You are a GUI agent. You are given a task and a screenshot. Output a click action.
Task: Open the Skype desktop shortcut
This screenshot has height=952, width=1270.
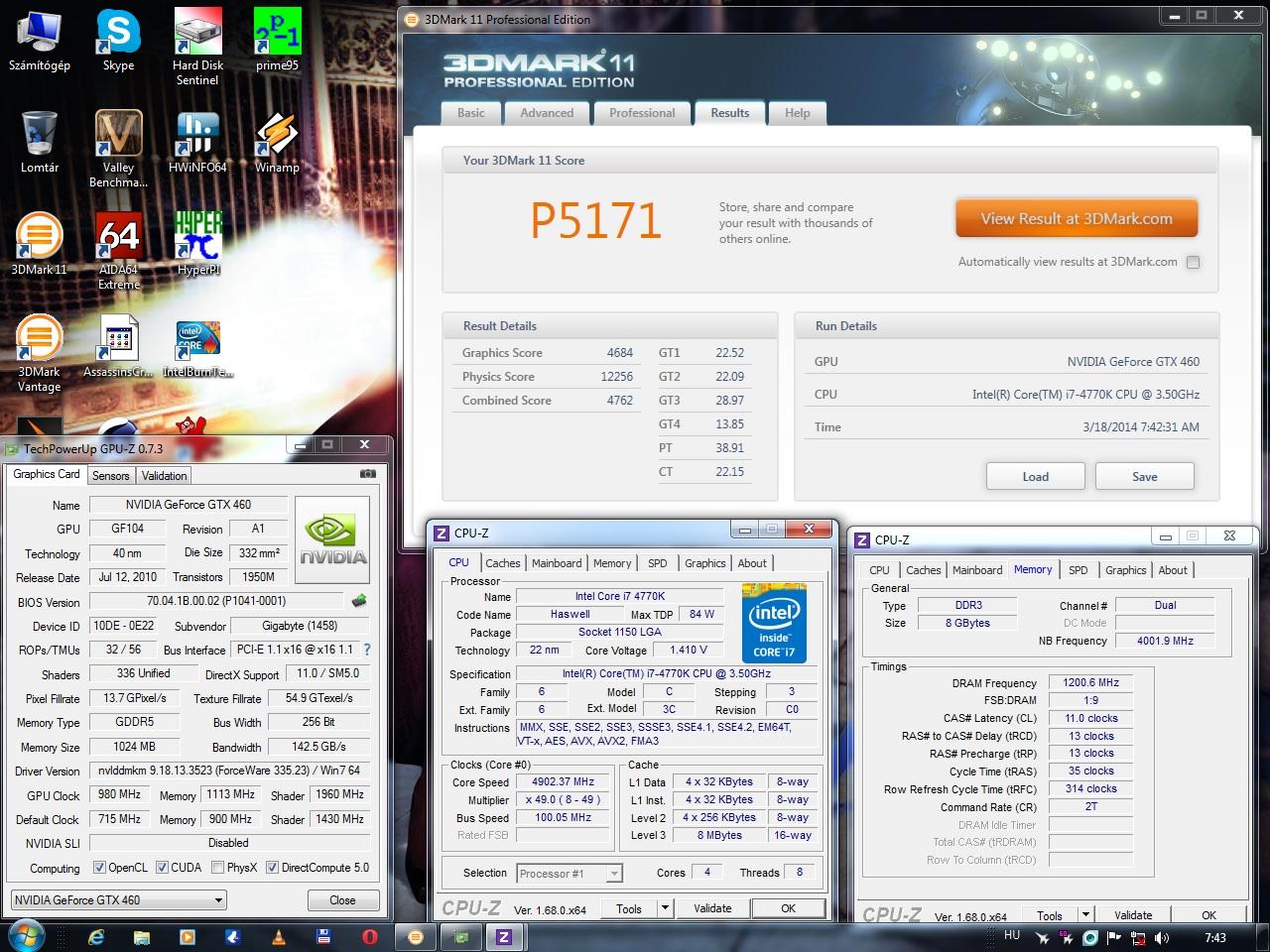coord(118,40)
